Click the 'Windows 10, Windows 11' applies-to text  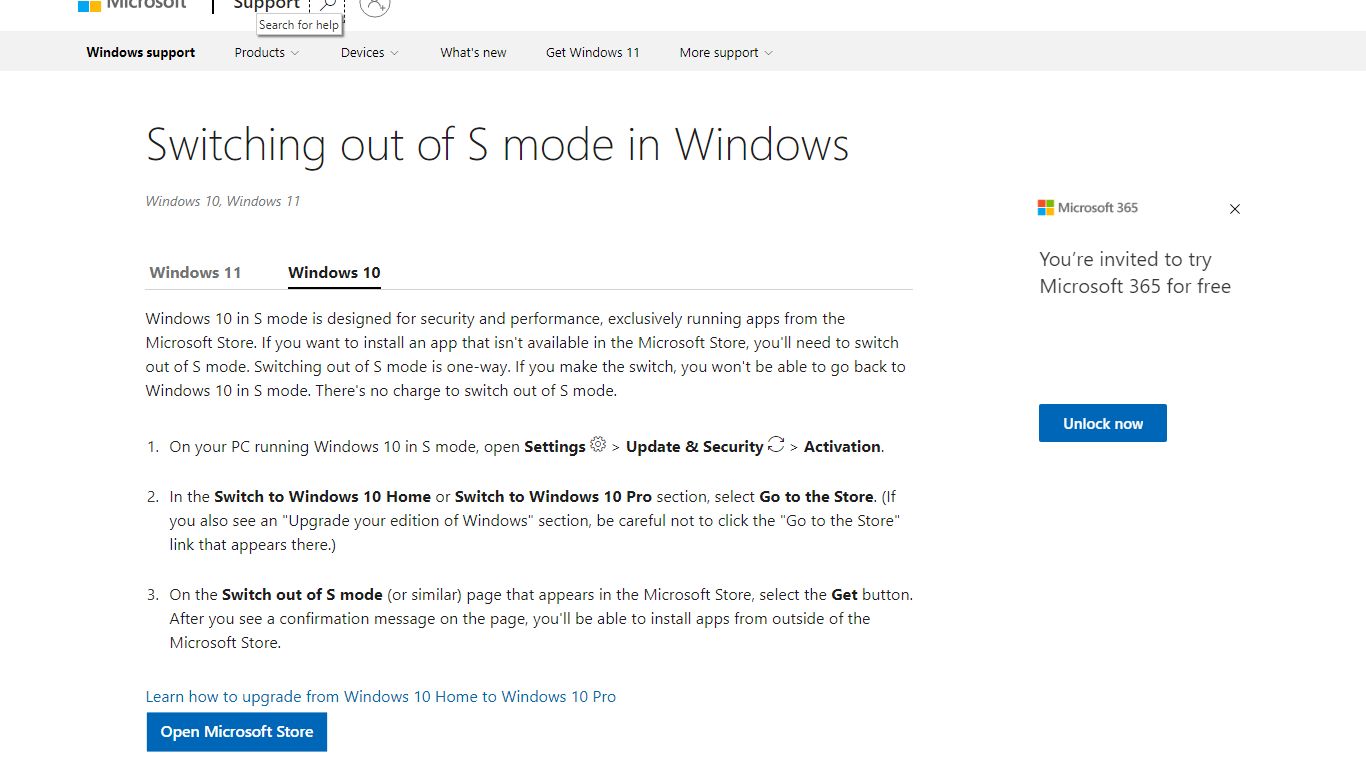(x=223, y=201)
